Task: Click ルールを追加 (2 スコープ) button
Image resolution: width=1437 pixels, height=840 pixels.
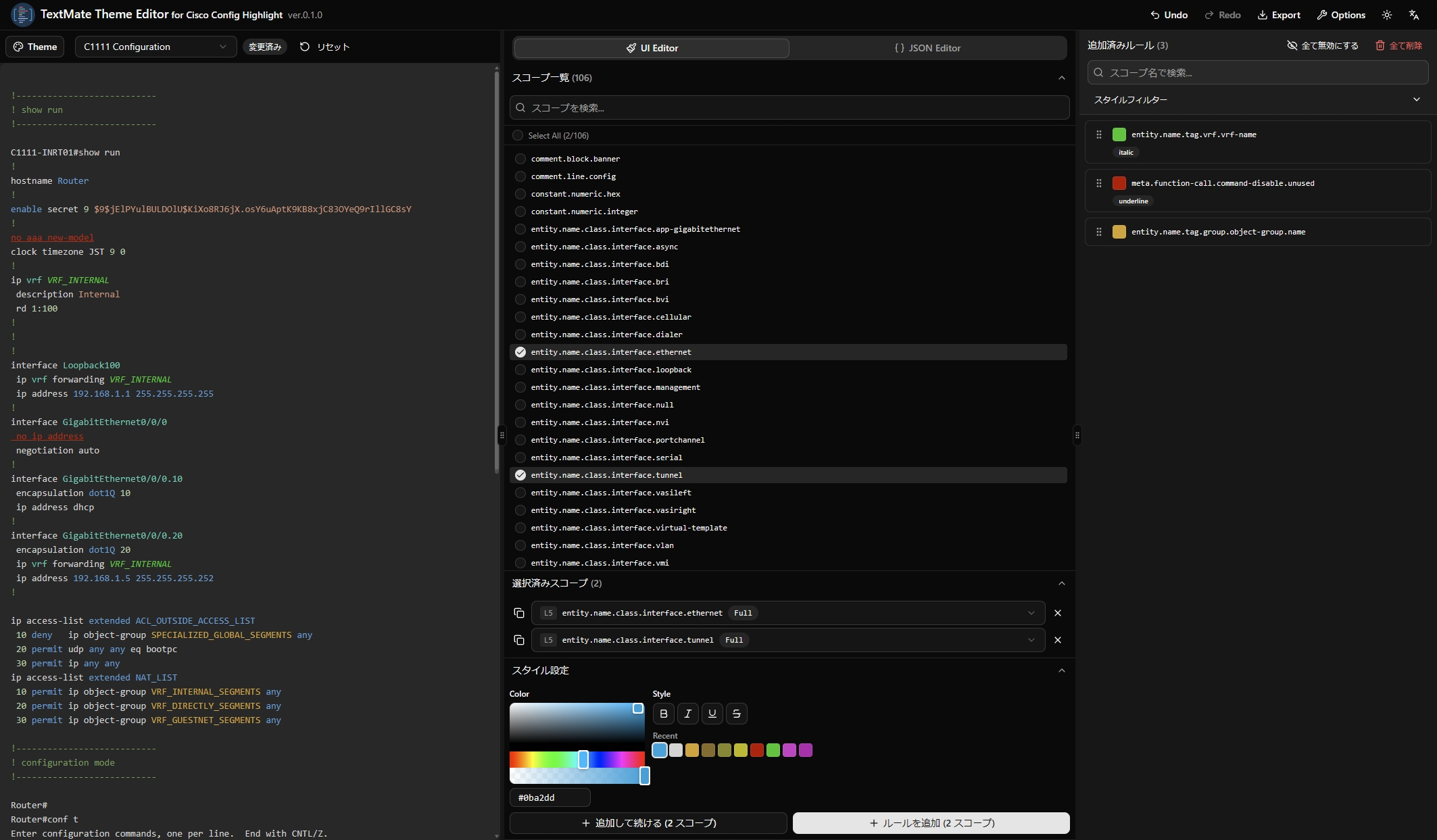Action: point(931,823)
